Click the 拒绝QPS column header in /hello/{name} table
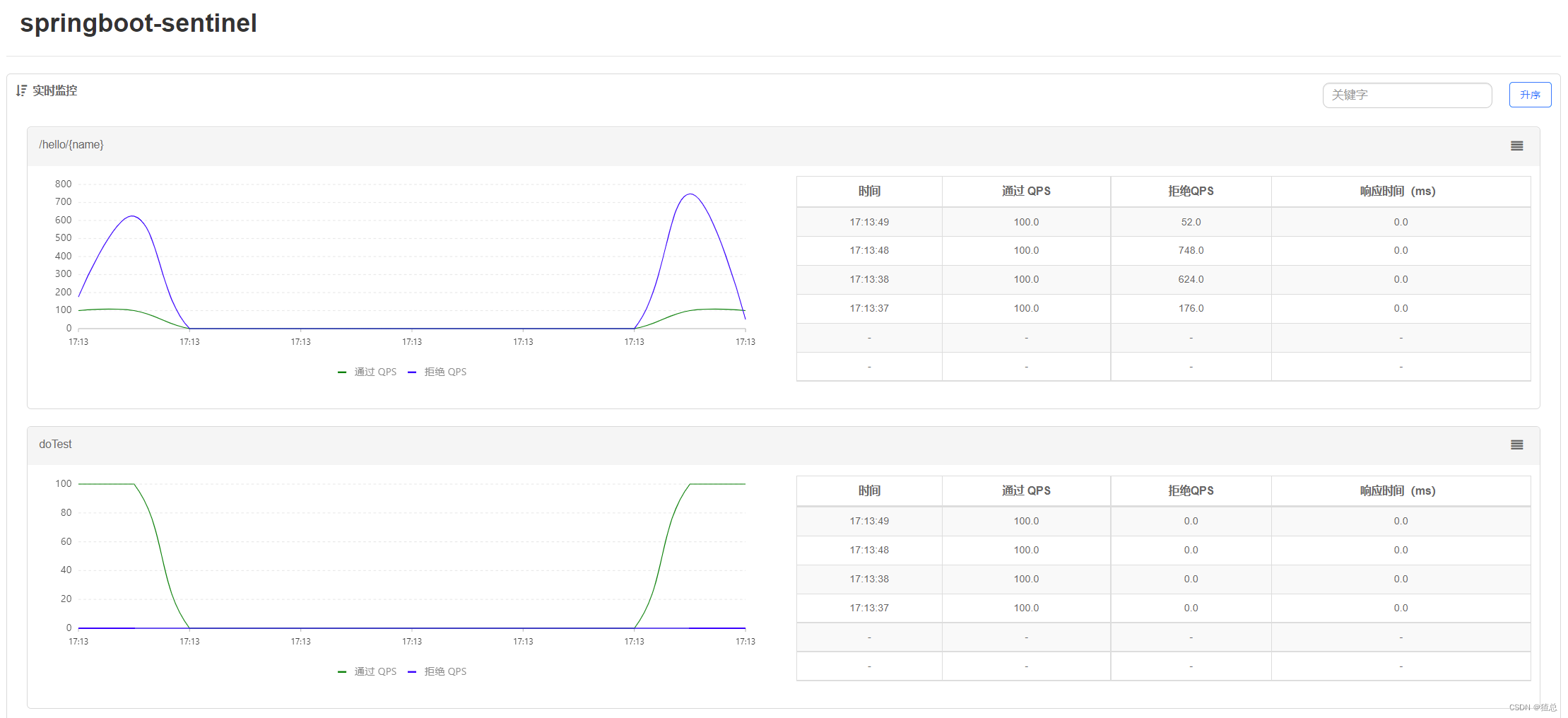This screenshot has width=1568, height=718. coord(1191,191)
